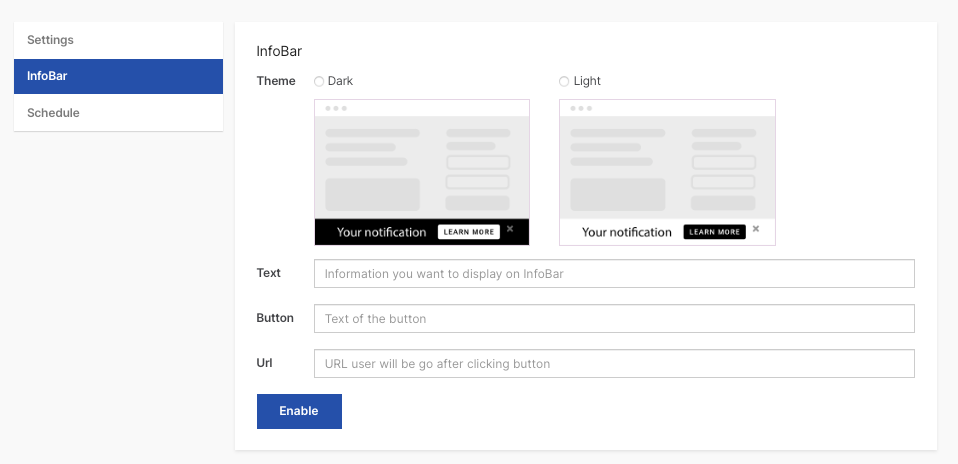Click the browser dots in dark preview
958x464 pixels.
(336, 108)
